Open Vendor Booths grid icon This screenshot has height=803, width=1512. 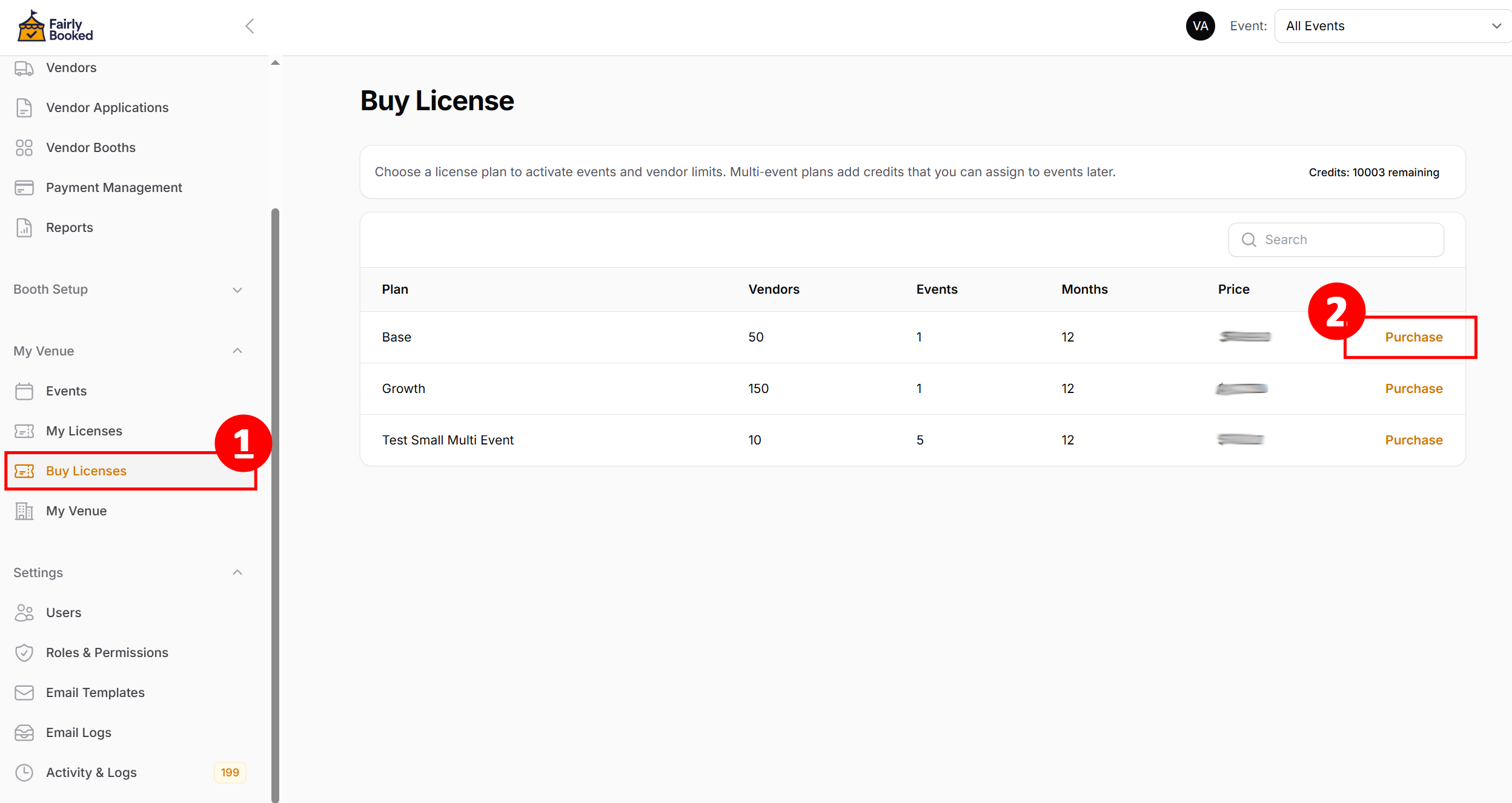tap(24, 148)
